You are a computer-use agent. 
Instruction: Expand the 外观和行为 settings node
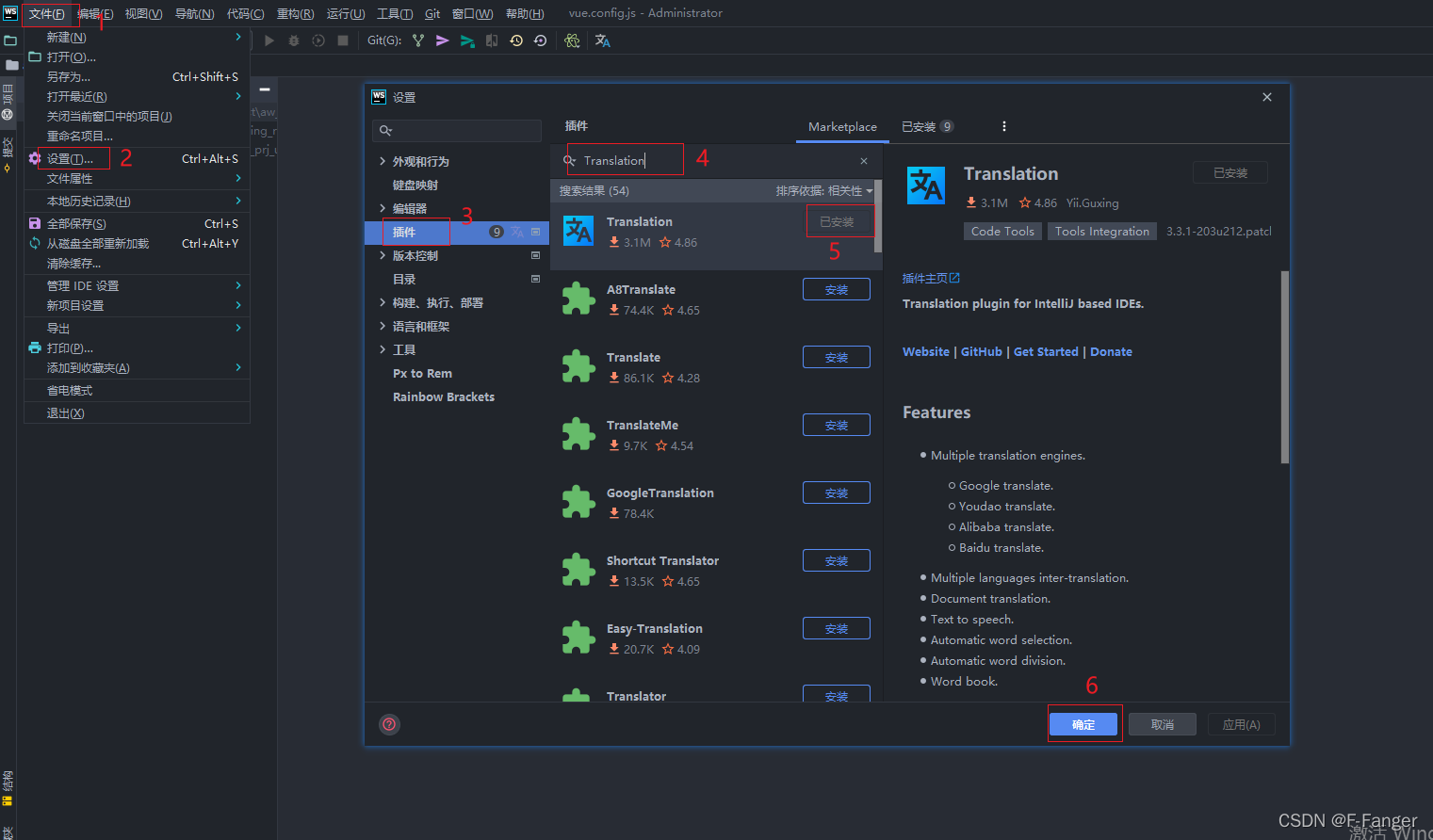(383, 161)
